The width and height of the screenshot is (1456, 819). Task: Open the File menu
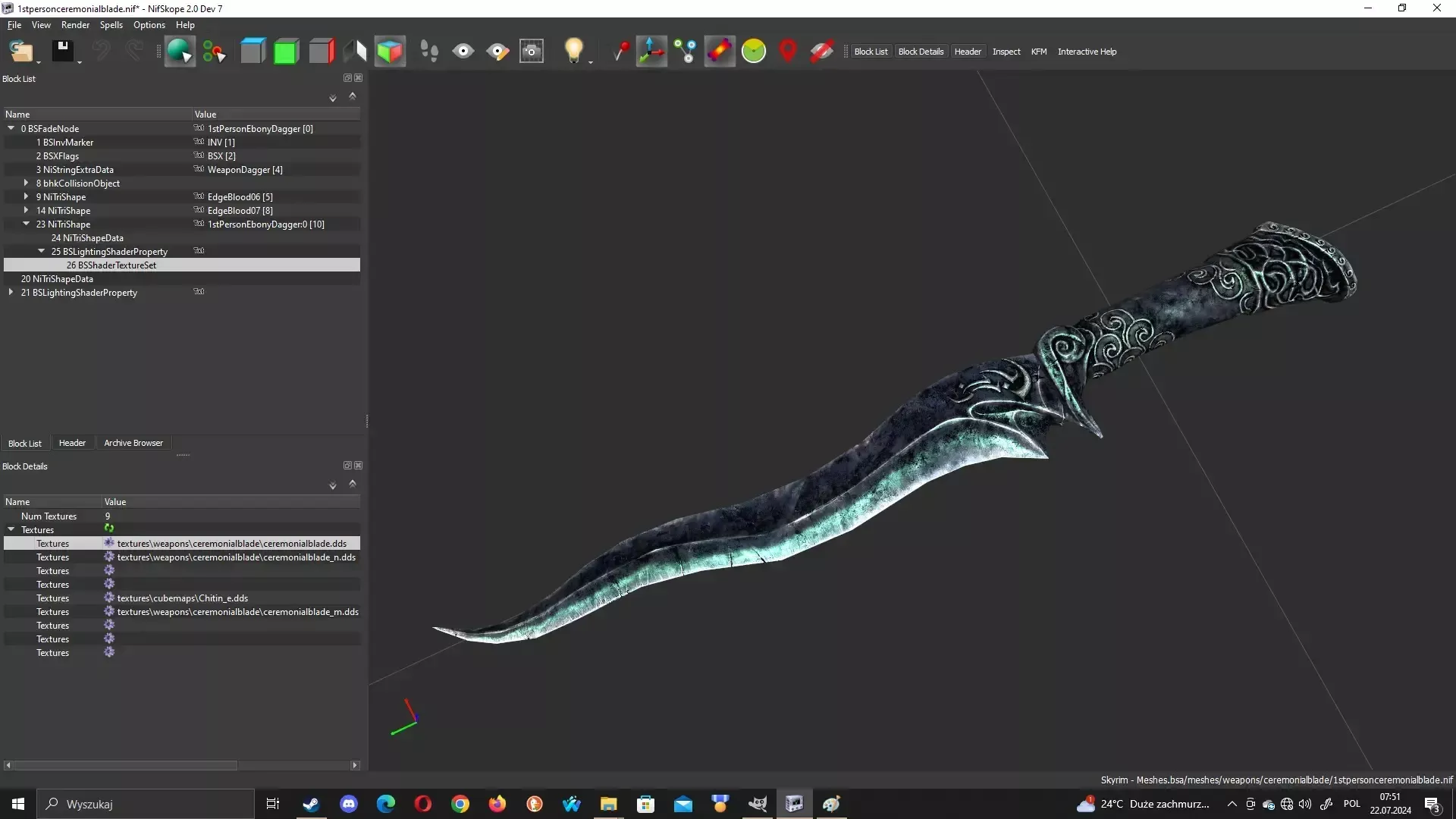tap(14, 25)
